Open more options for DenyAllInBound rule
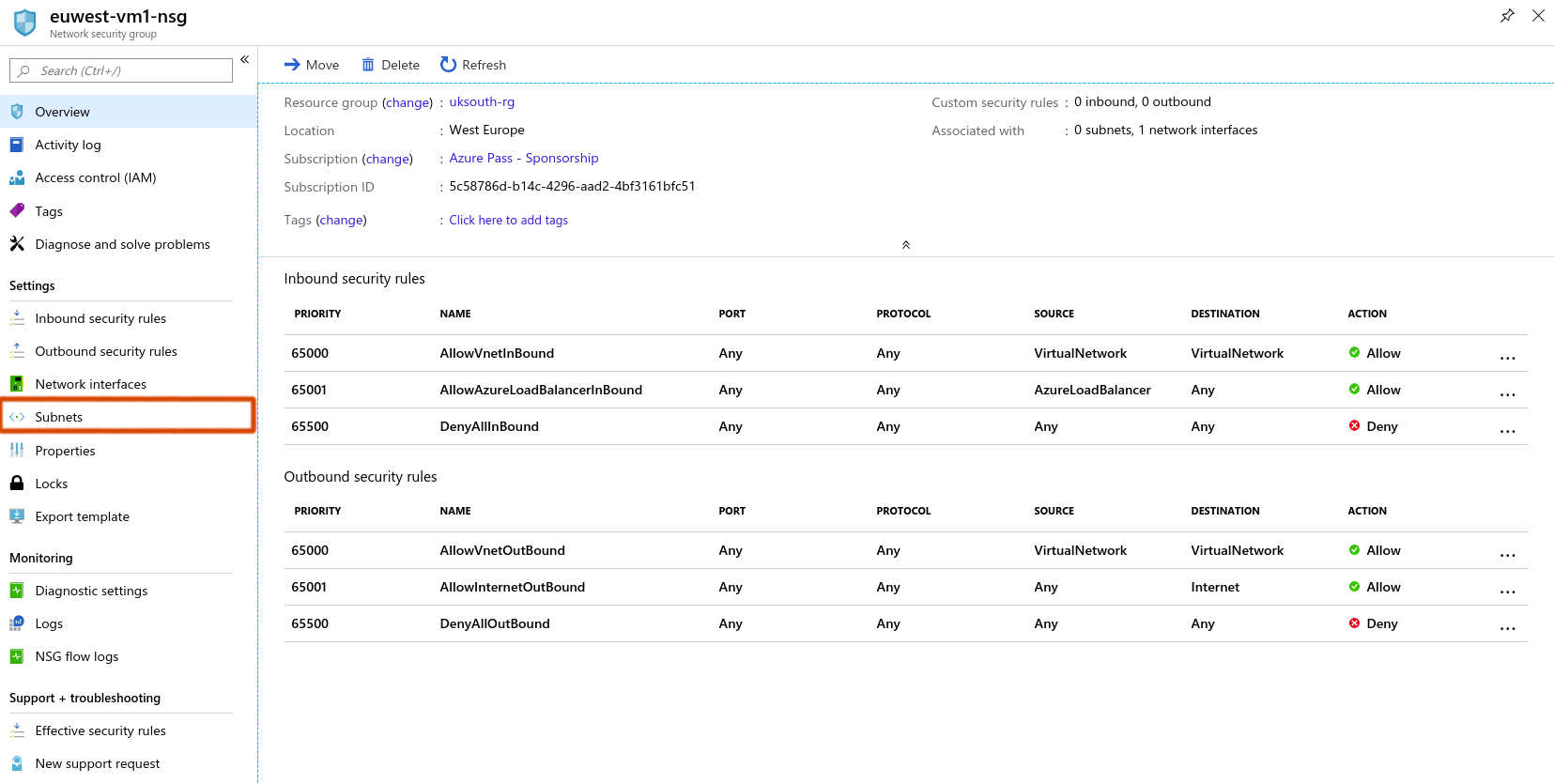This screenshot has height=784, width=1554. point(1508,431)
